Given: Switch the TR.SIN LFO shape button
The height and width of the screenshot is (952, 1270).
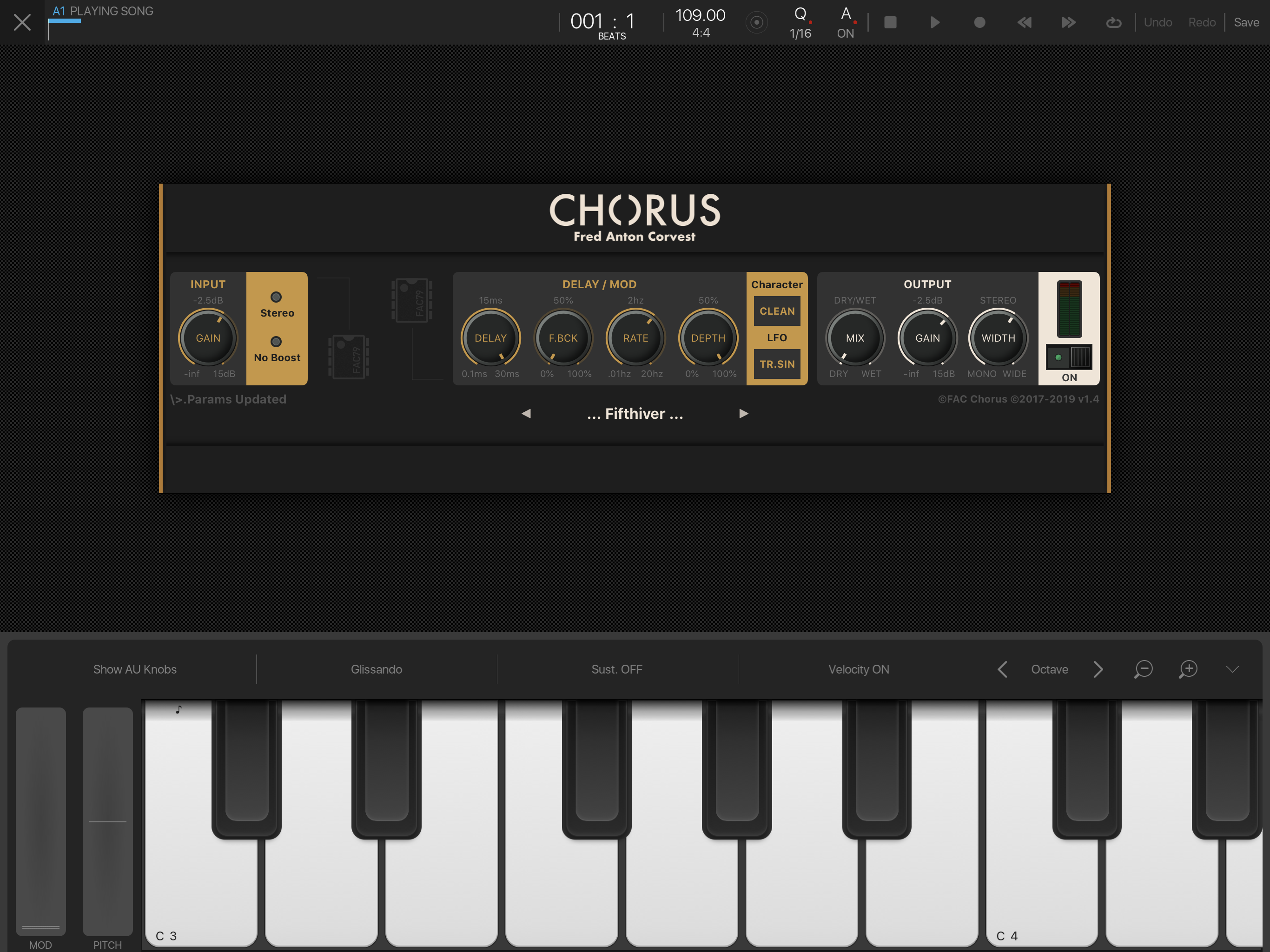Looking at the screenshot, I should pos(777,364).
